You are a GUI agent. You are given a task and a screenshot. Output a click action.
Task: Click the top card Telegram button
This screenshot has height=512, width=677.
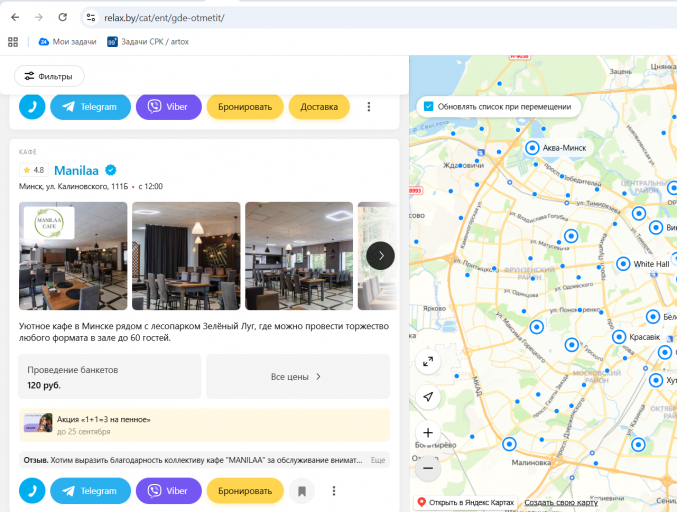tap(90, 107)
